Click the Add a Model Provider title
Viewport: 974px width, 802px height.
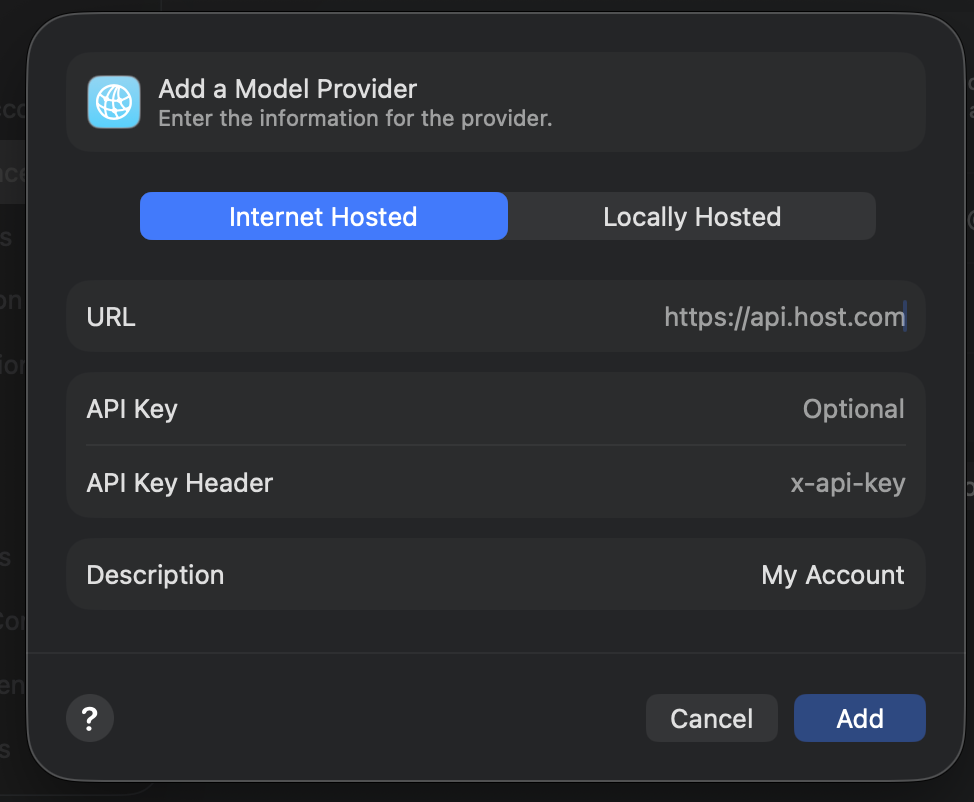[287, 88]
